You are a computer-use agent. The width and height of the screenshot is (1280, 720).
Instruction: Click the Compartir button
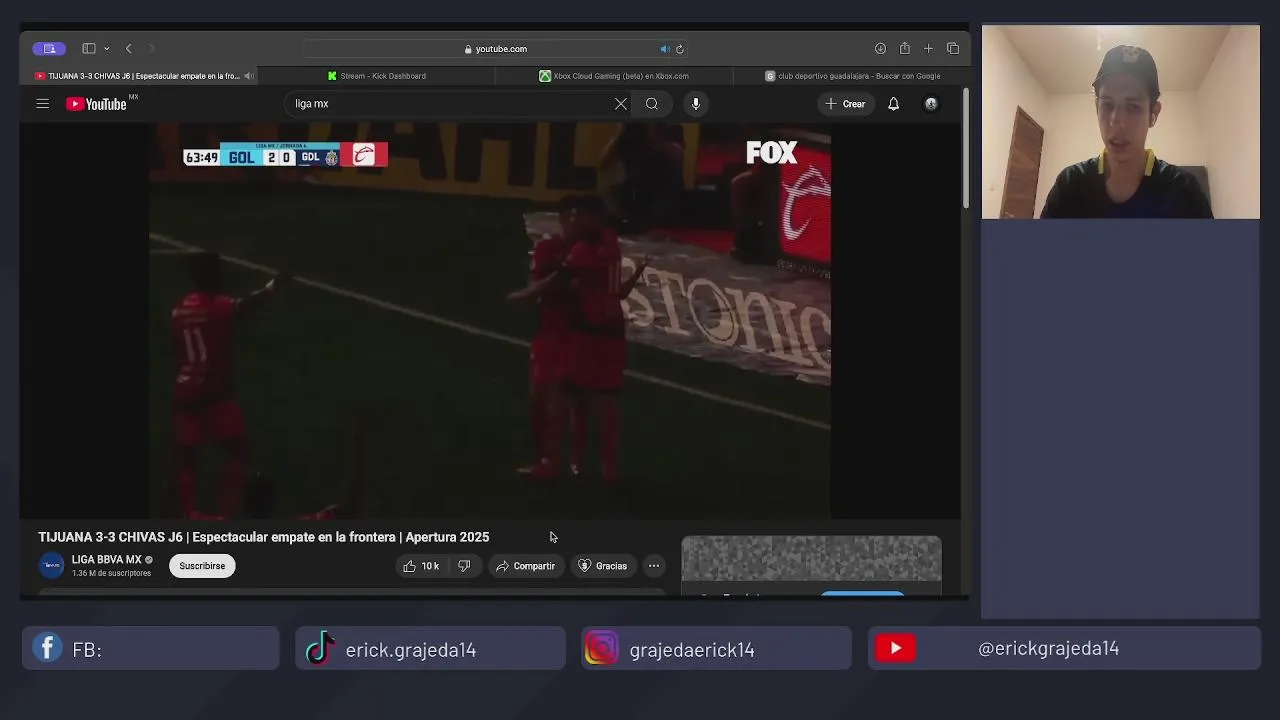(525, 566)
